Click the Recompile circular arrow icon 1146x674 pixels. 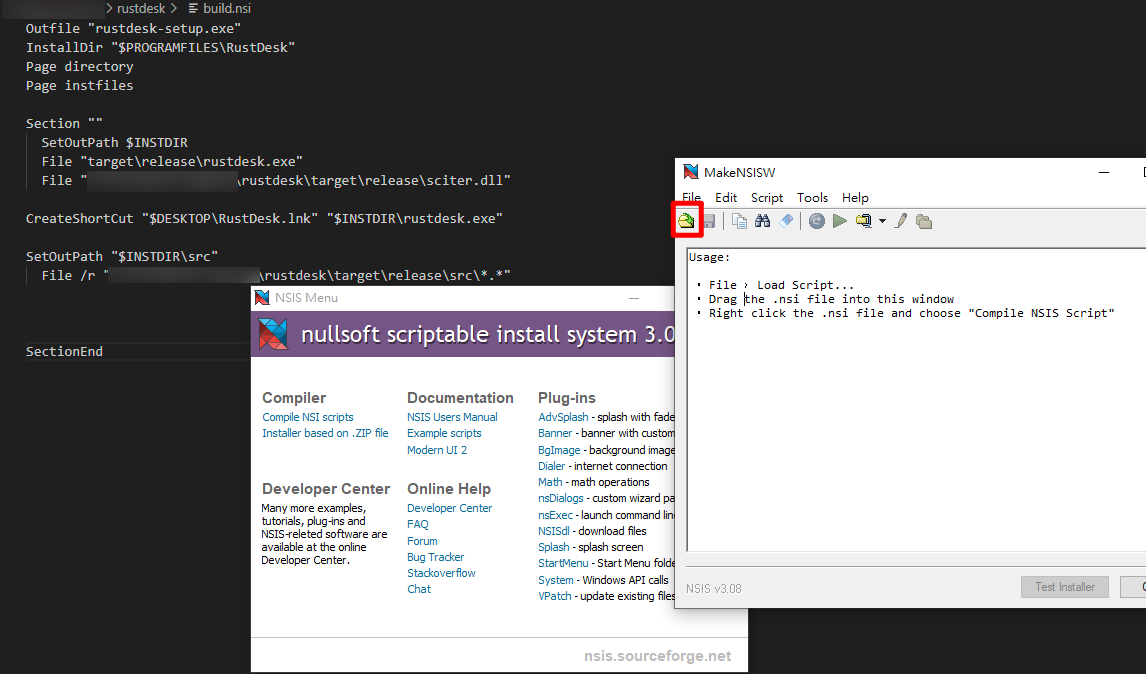[x=817, y=221]
